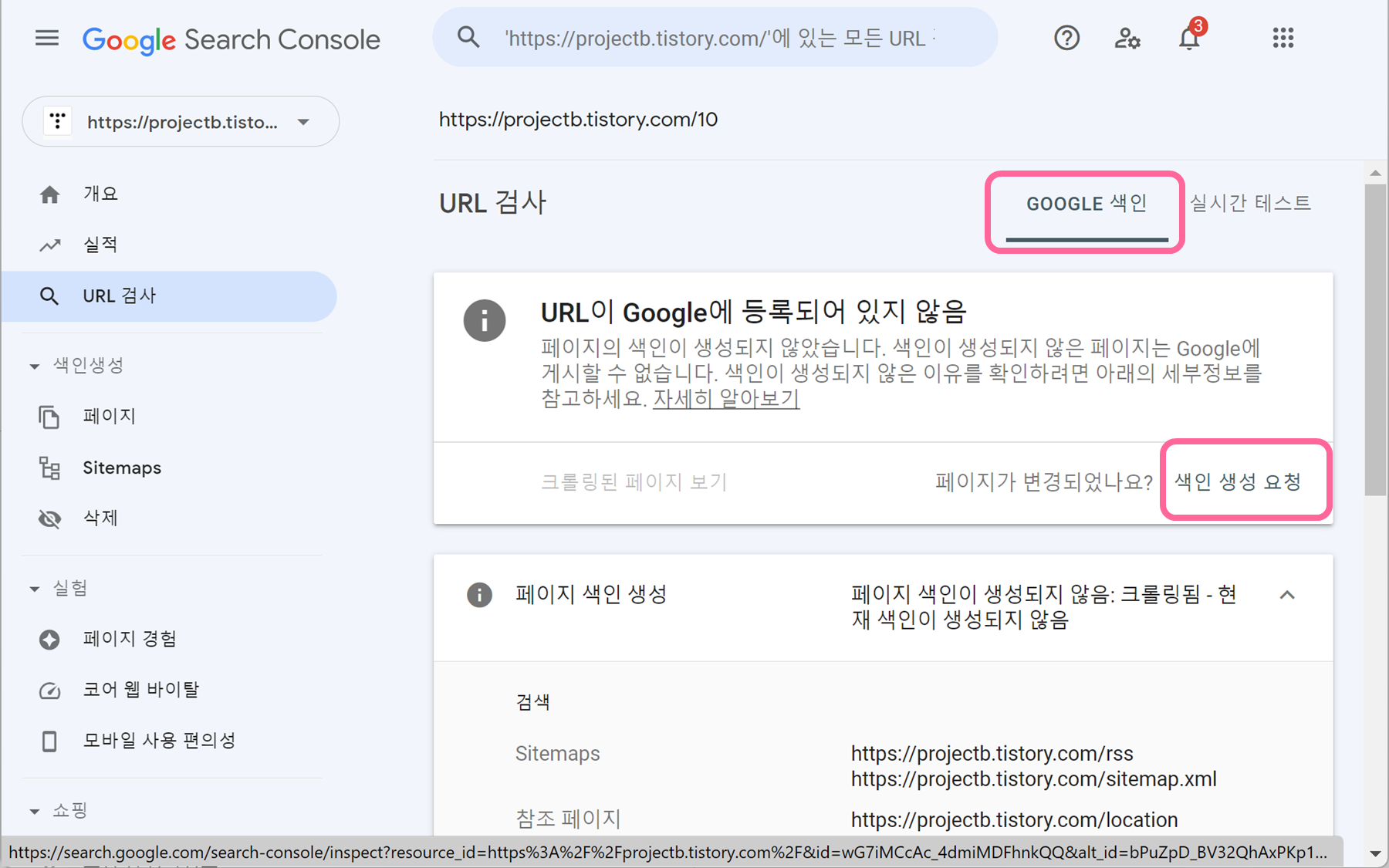1389x868 pixels.
Task: Click the sitemap tree icon
Action: [49, 468]
